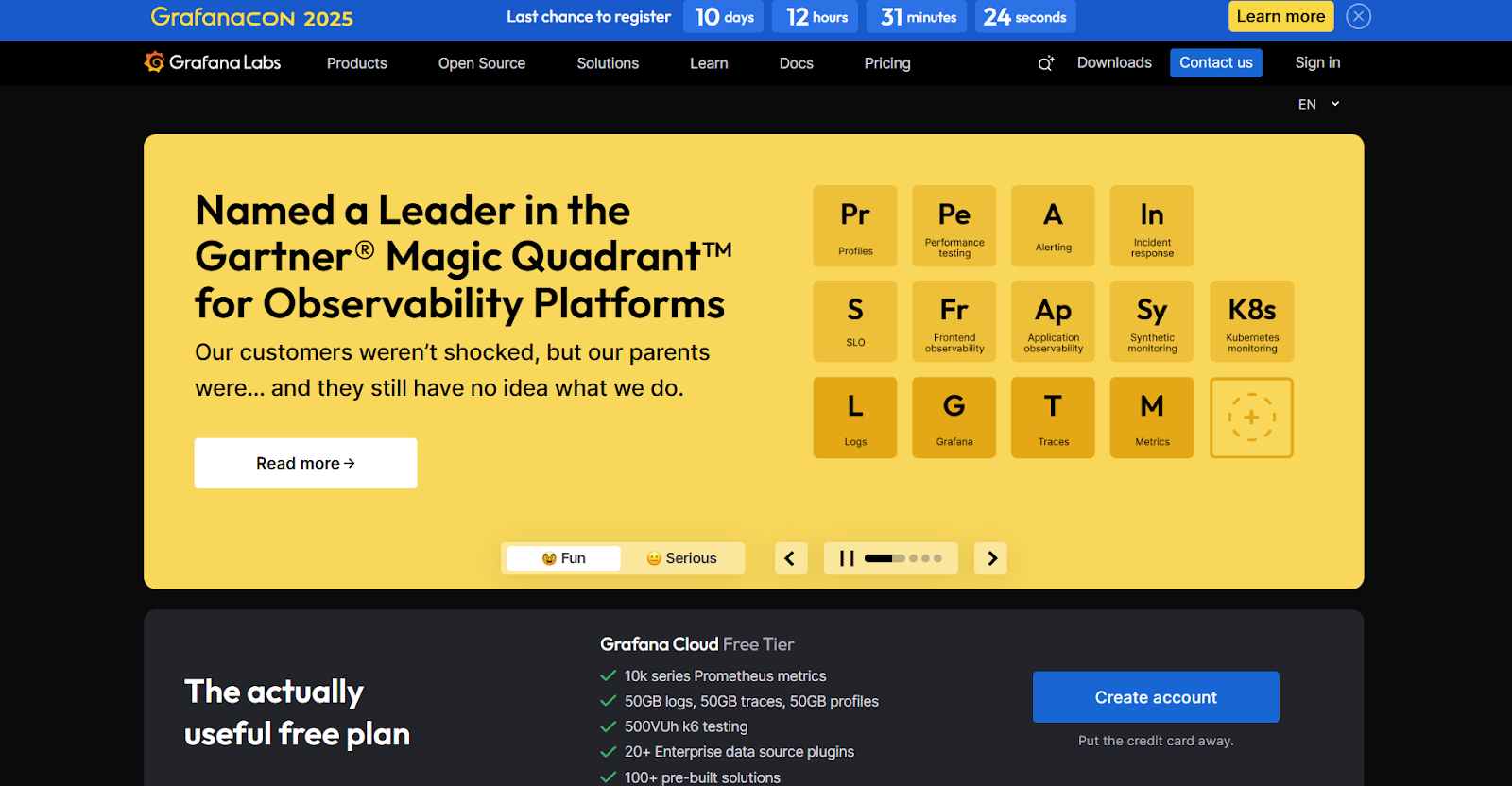
Task: Open the Learn menu
Action: coord(709,63)
